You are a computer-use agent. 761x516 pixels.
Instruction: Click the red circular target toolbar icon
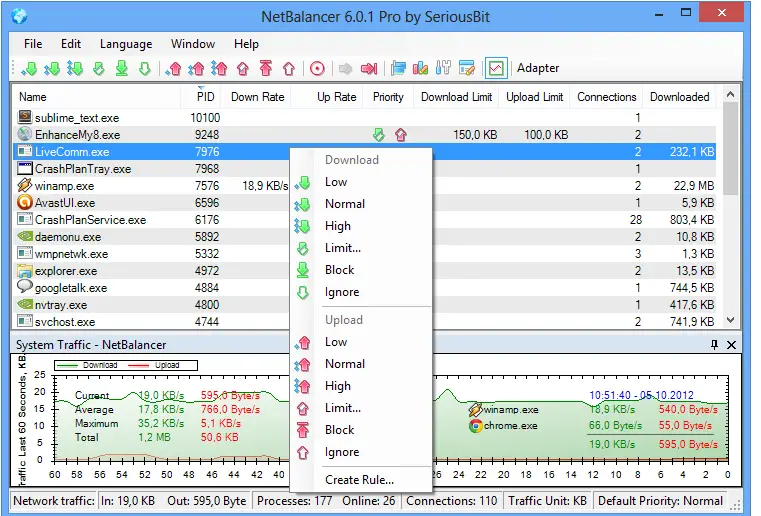tap(317, 68)
